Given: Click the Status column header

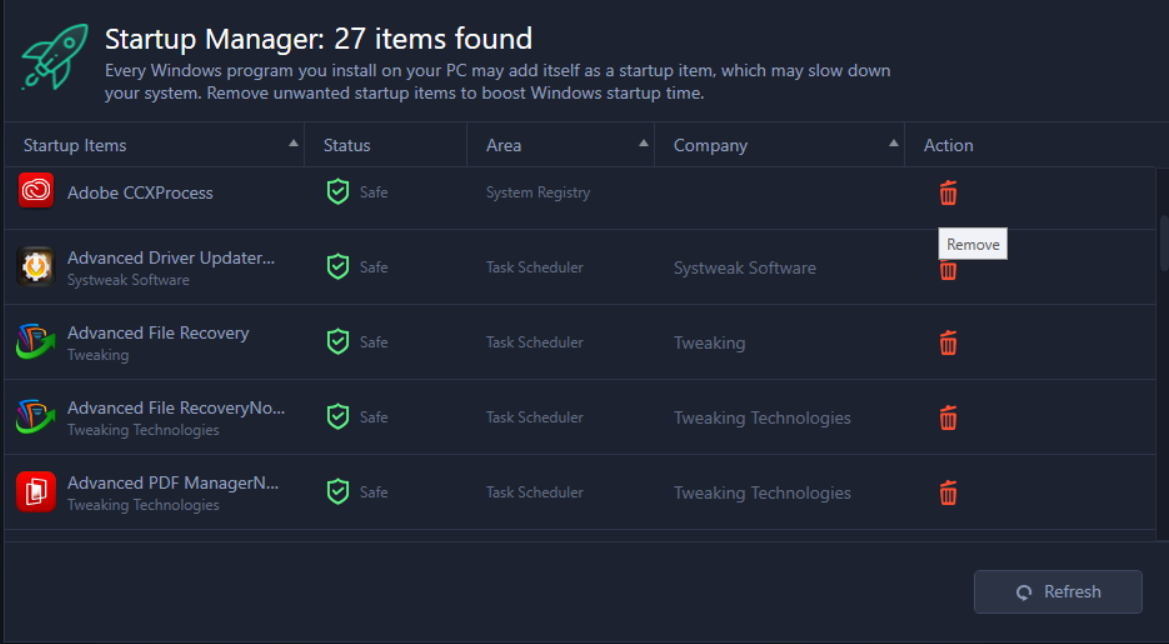Looking at the screenshot, I should (x=346, y=145).
